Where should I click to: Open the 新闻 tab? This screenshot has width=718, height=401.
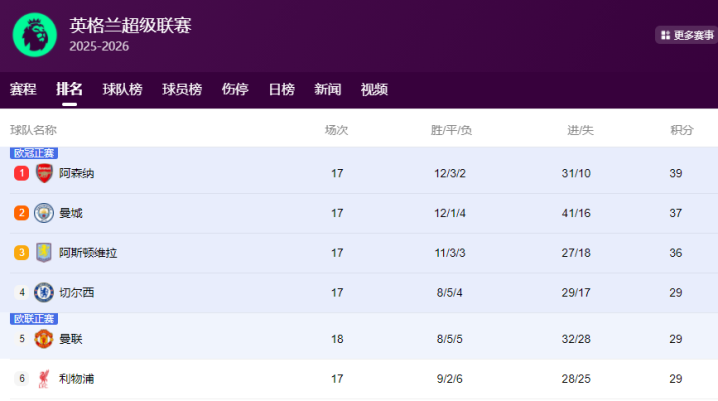[327, 89]
